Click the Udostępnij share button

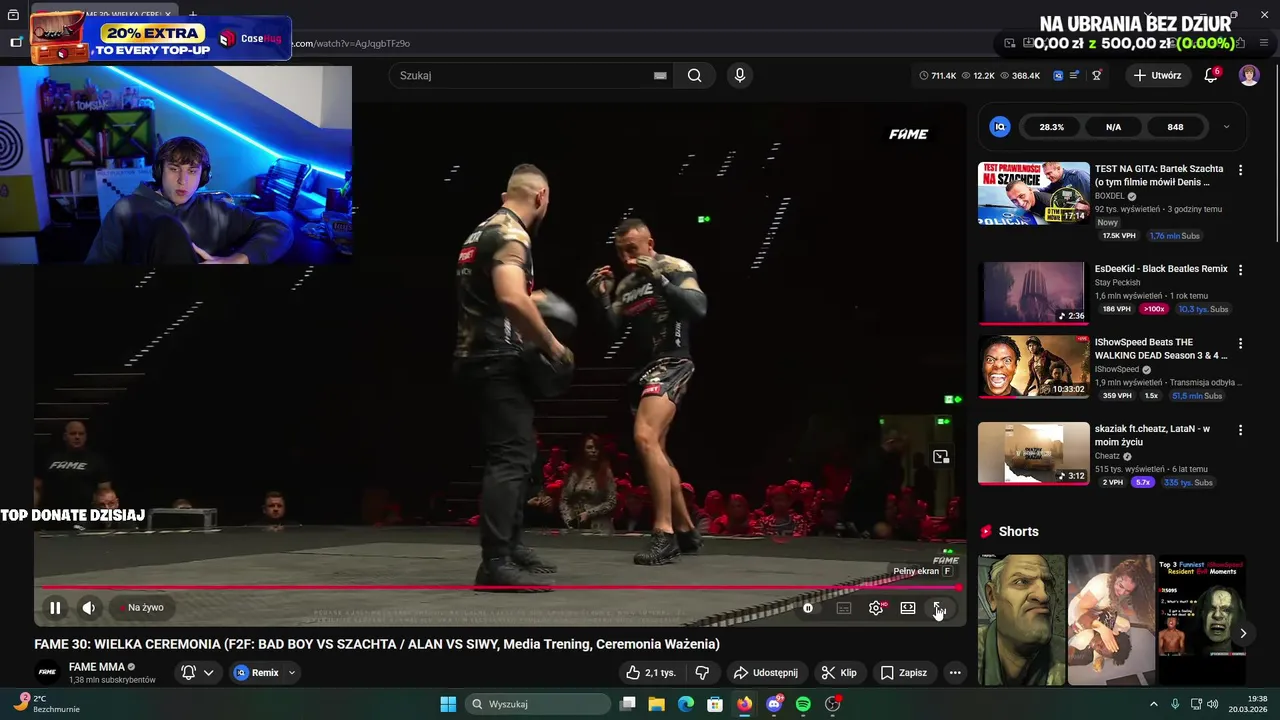765,673
